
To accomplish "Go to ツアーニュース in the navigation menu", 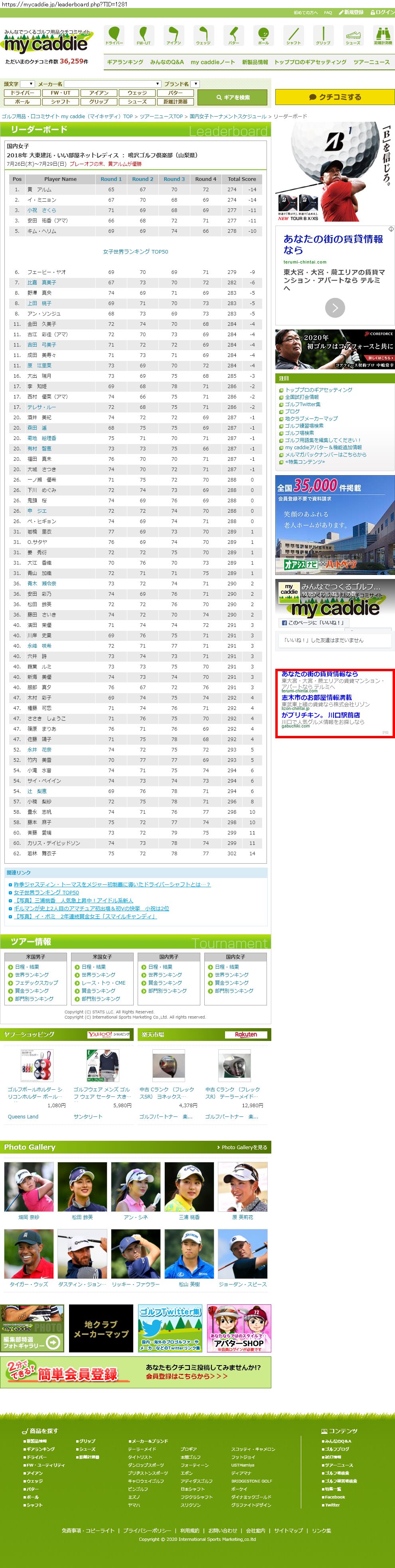I will pos(371,62).
